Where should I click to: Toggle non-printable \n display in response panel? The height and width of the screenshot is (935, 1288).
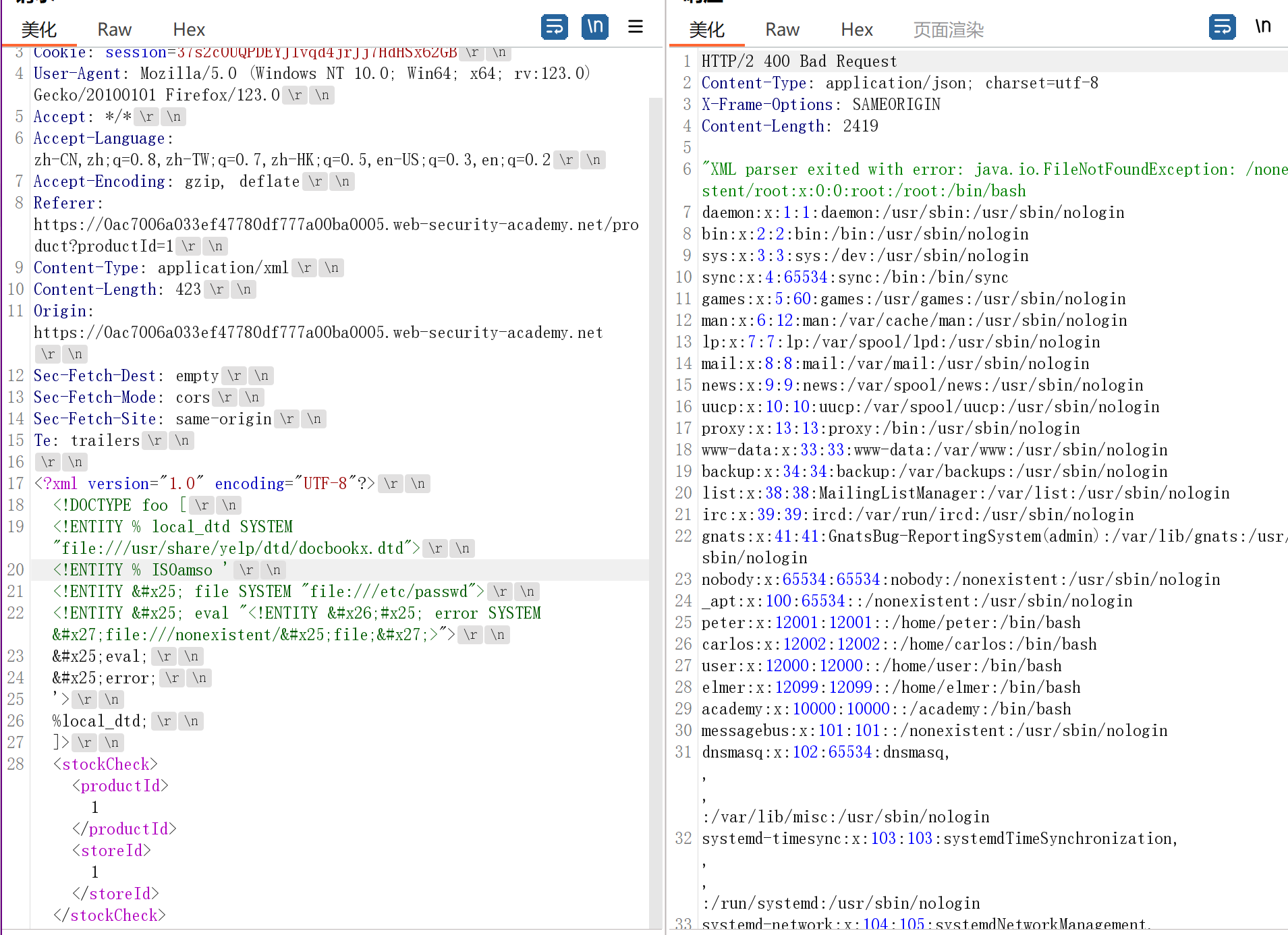pyautogui.click(x=1262, y=27)
